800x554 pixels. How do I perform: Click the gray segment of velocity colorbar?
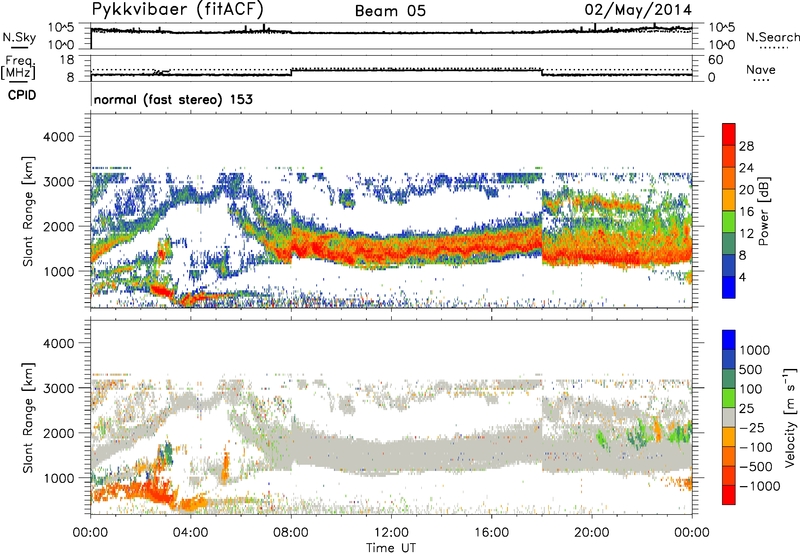(x=729, y=418)
